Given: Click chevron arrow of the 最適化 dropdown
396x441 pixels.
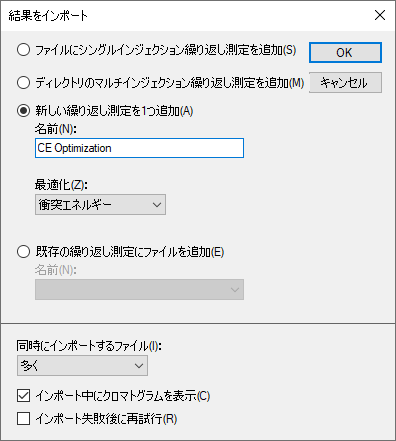Looking at the screenshot, I should pos(157,205).
